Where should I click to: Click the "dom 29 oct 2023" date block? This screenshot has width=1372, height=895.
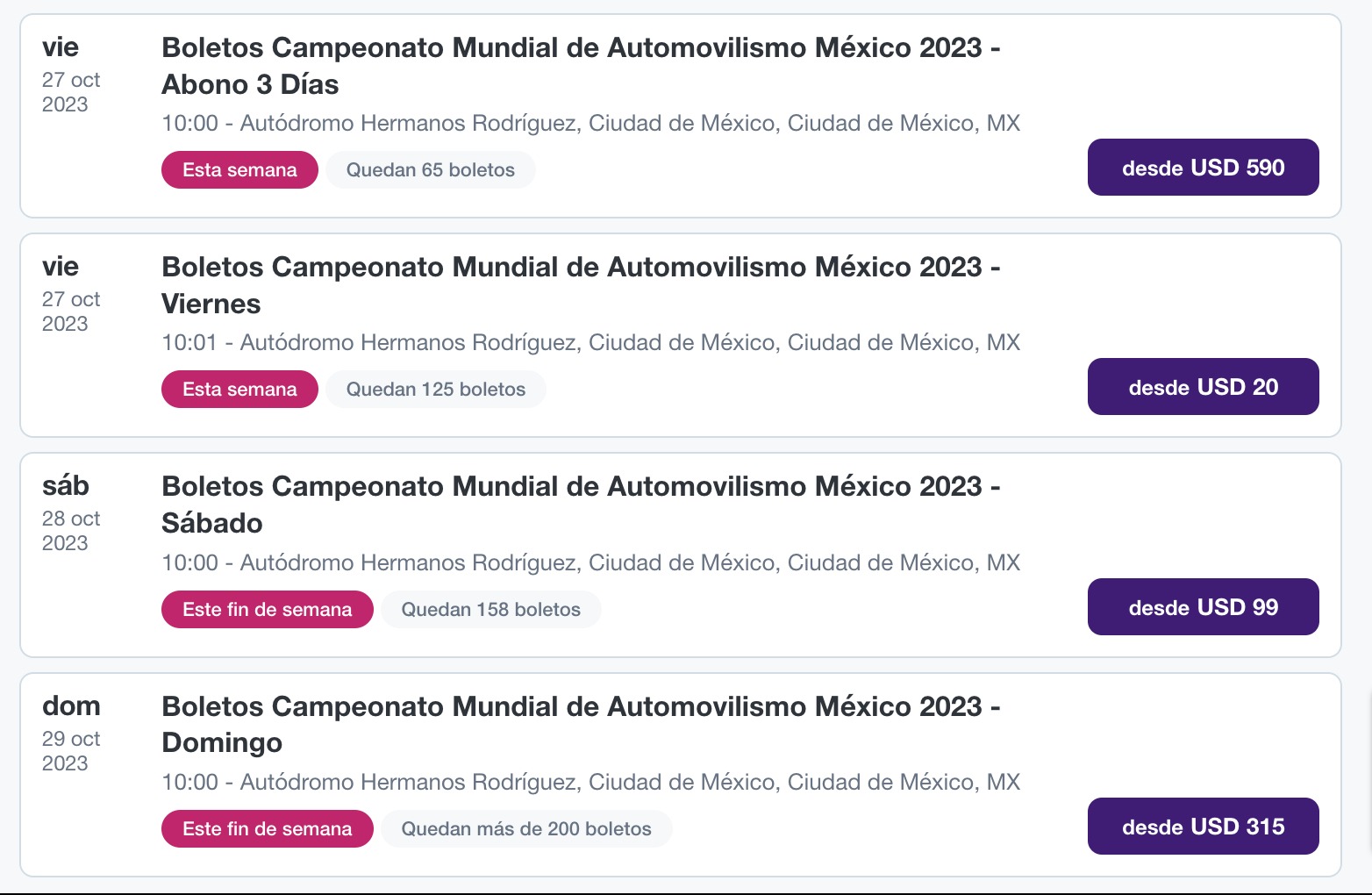pos(71,734)
